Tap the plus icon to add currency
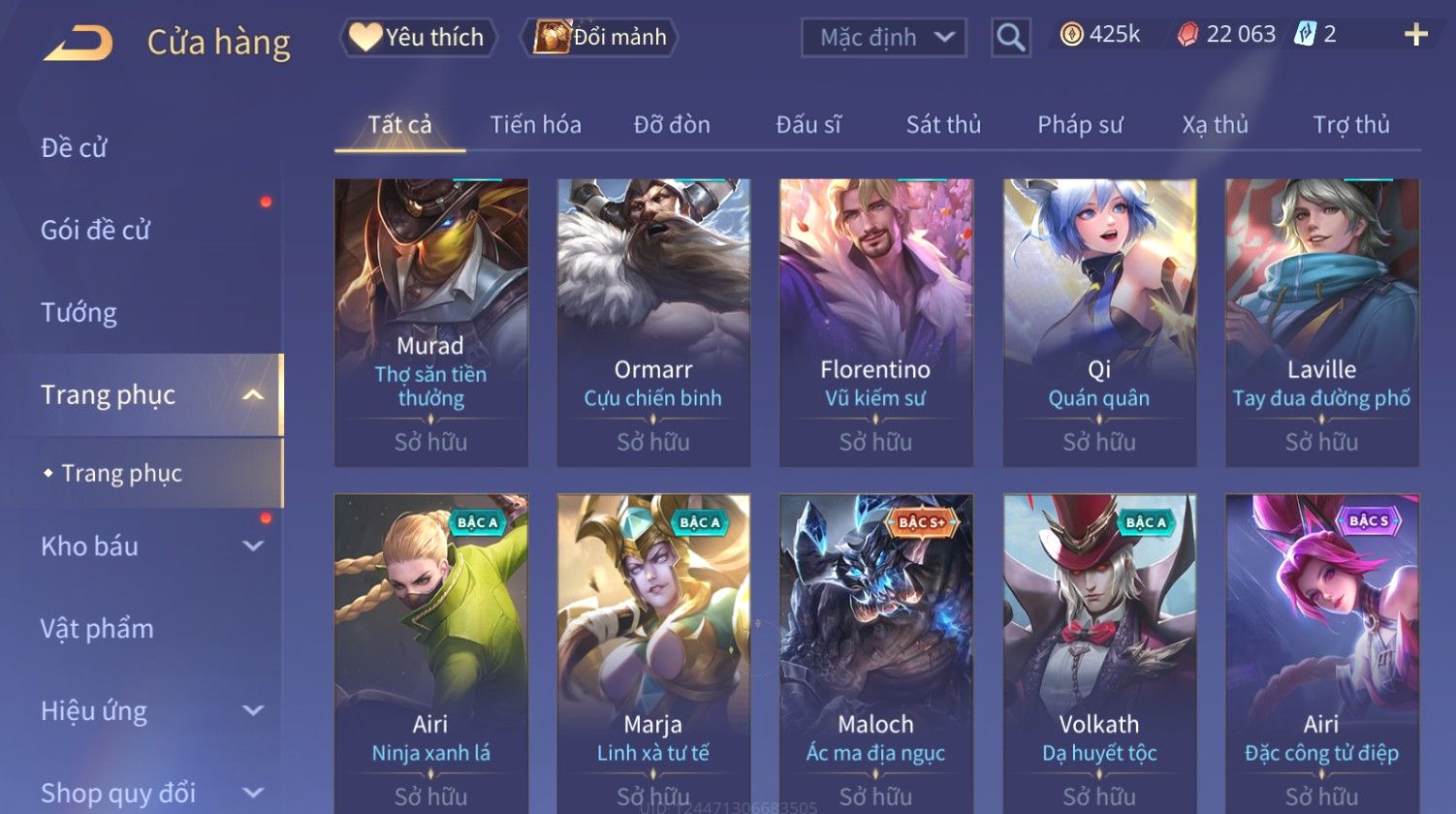The height and width of the screenshot is (814, 1456). click(1415, 35)
